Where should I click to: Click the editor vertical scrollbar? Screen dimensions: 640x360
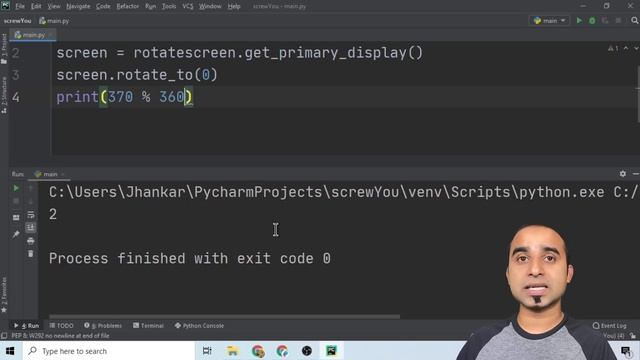[638, 94]
